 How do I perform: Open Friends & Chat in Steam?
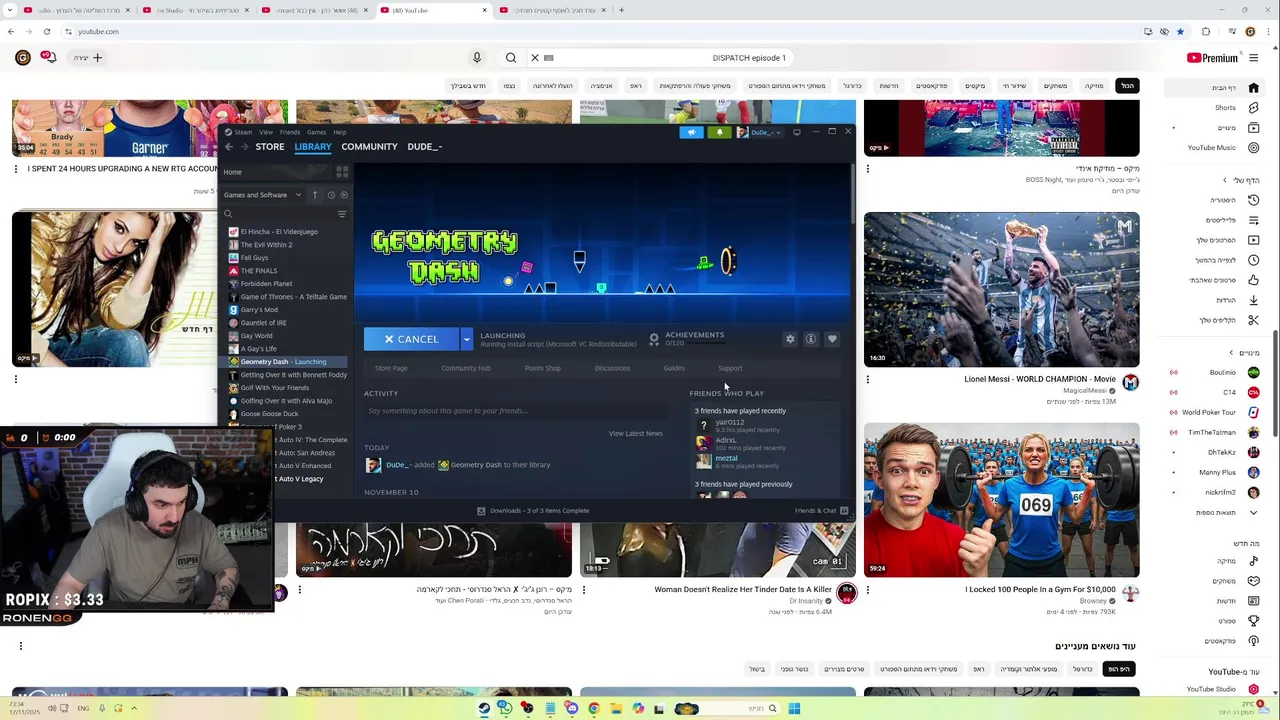(821, 511)
